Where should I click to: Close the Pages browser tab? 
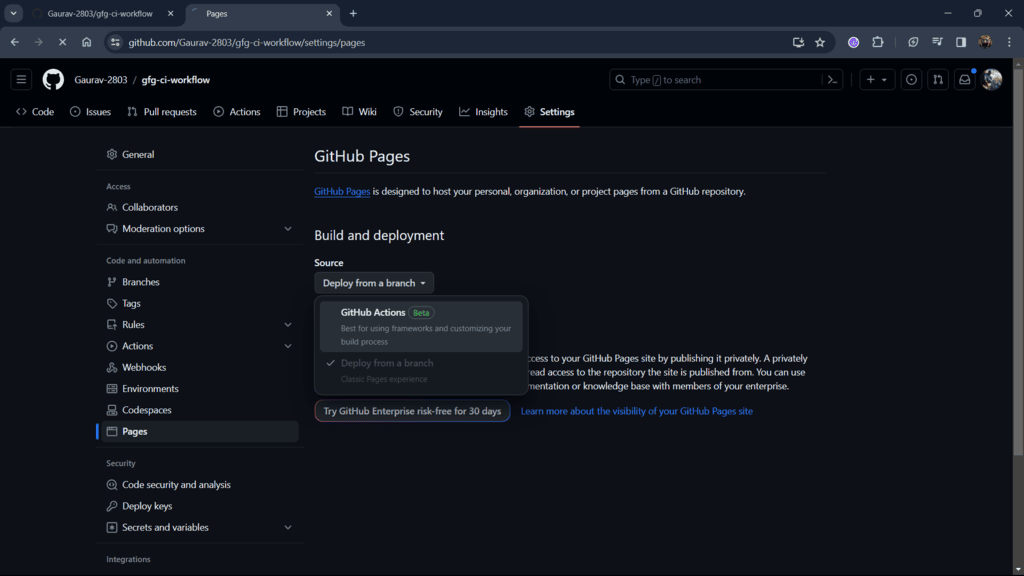click(329, 13)
